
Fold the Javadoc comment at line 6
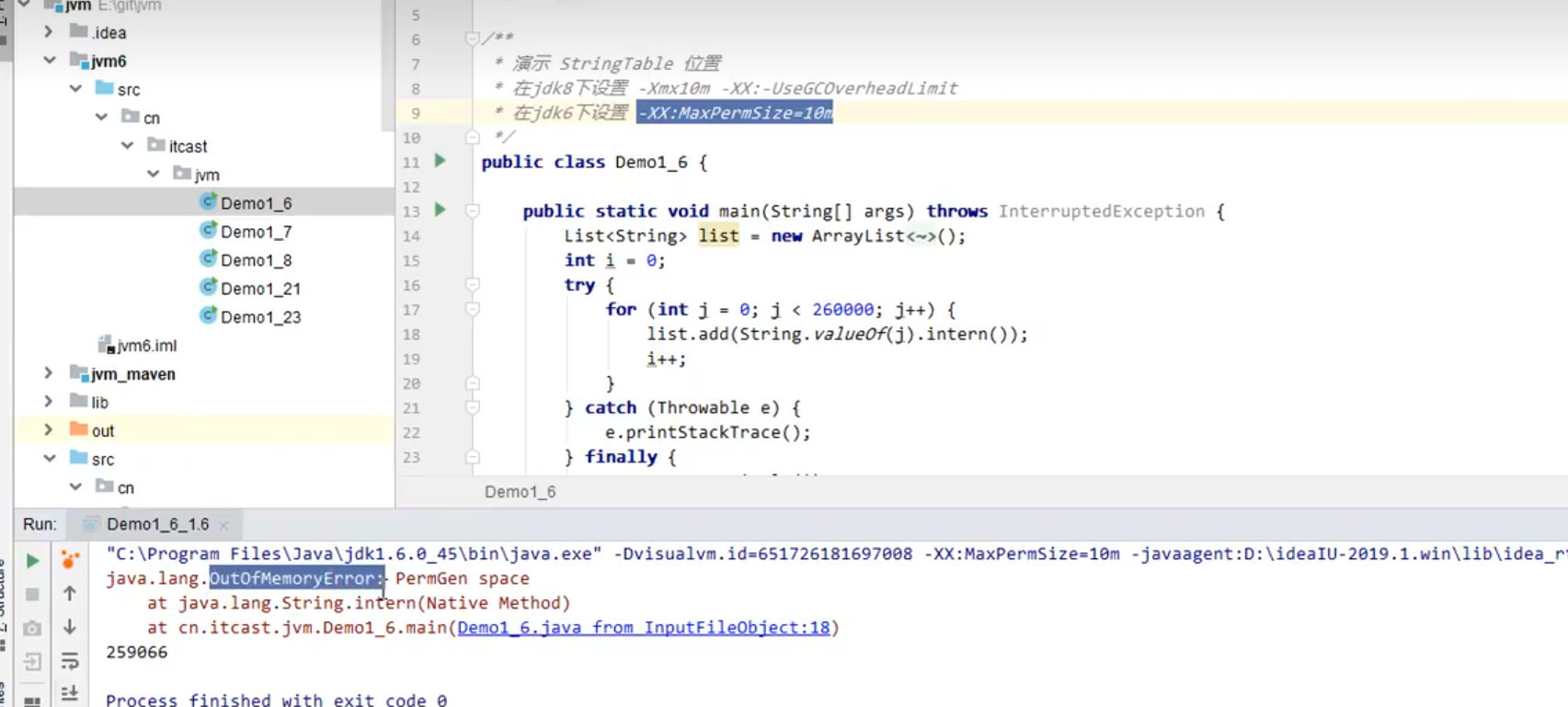coord(472,39)
